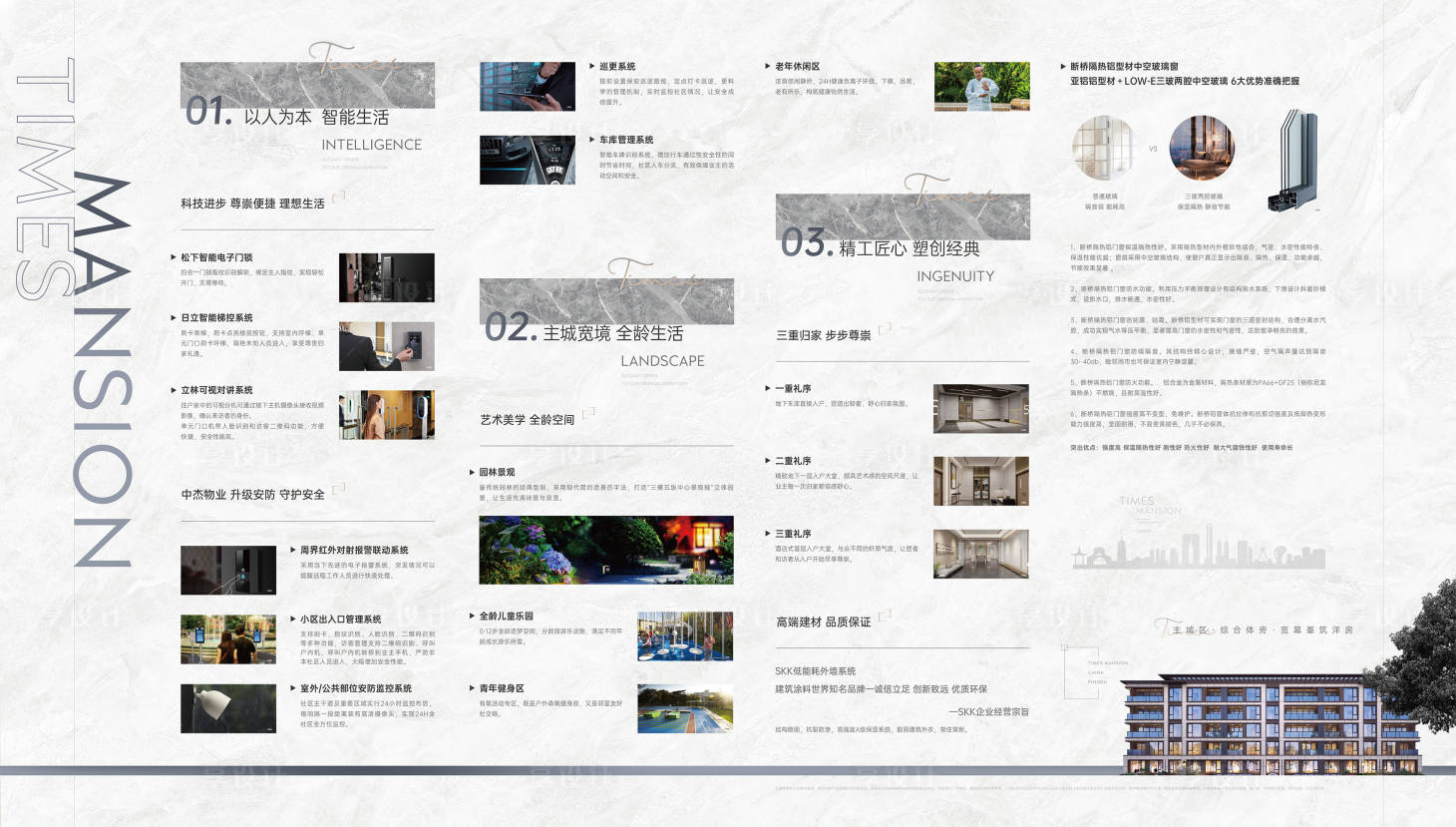Select the 日立智能梯控系统 title

[216, 317]
